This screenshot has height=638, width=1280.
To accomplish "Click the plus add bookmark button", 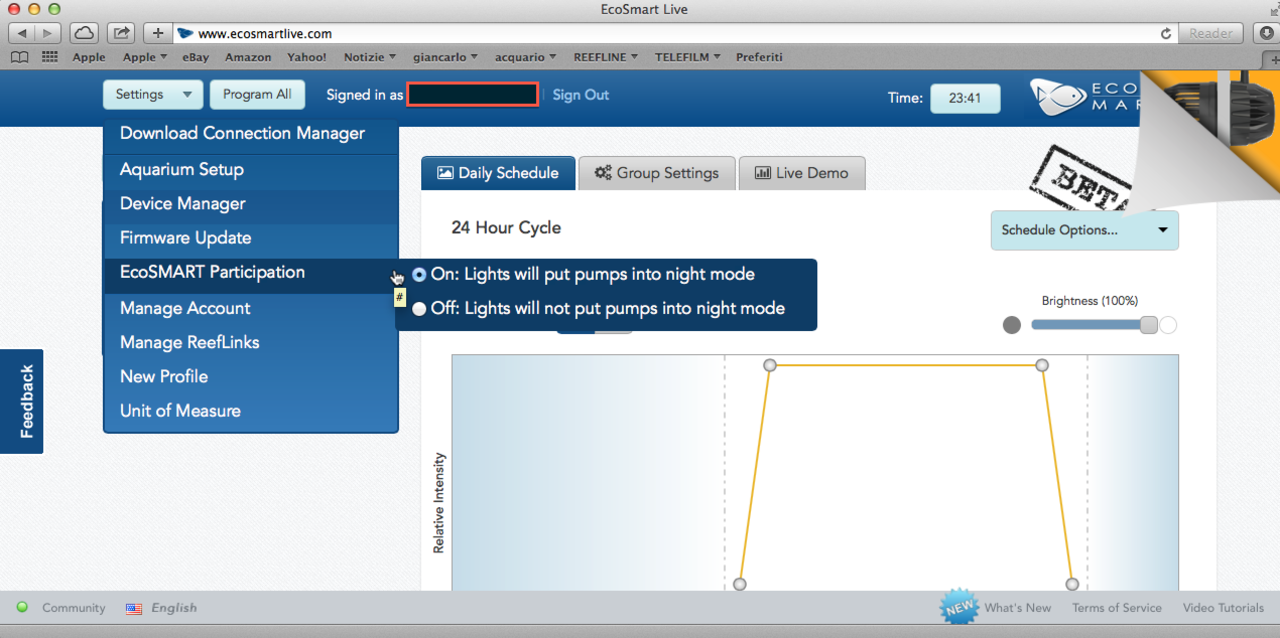I will (x=158, y=33).
